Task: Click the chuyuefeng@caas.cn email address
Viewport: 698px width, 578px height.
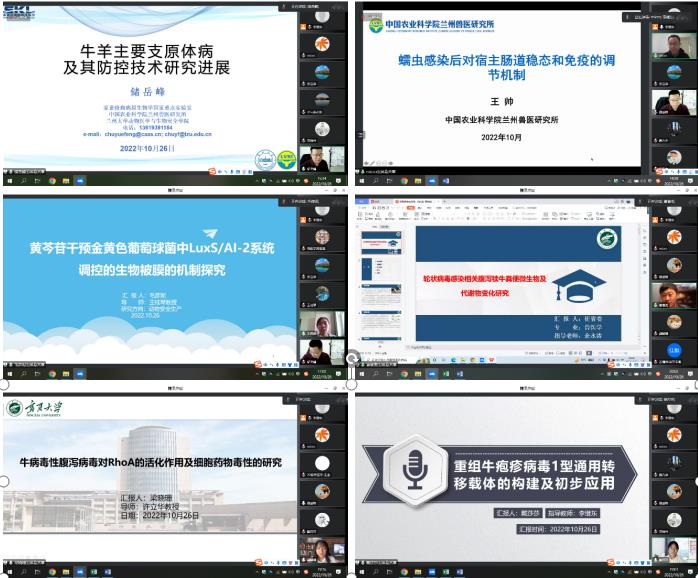Action: click(136, 133)
